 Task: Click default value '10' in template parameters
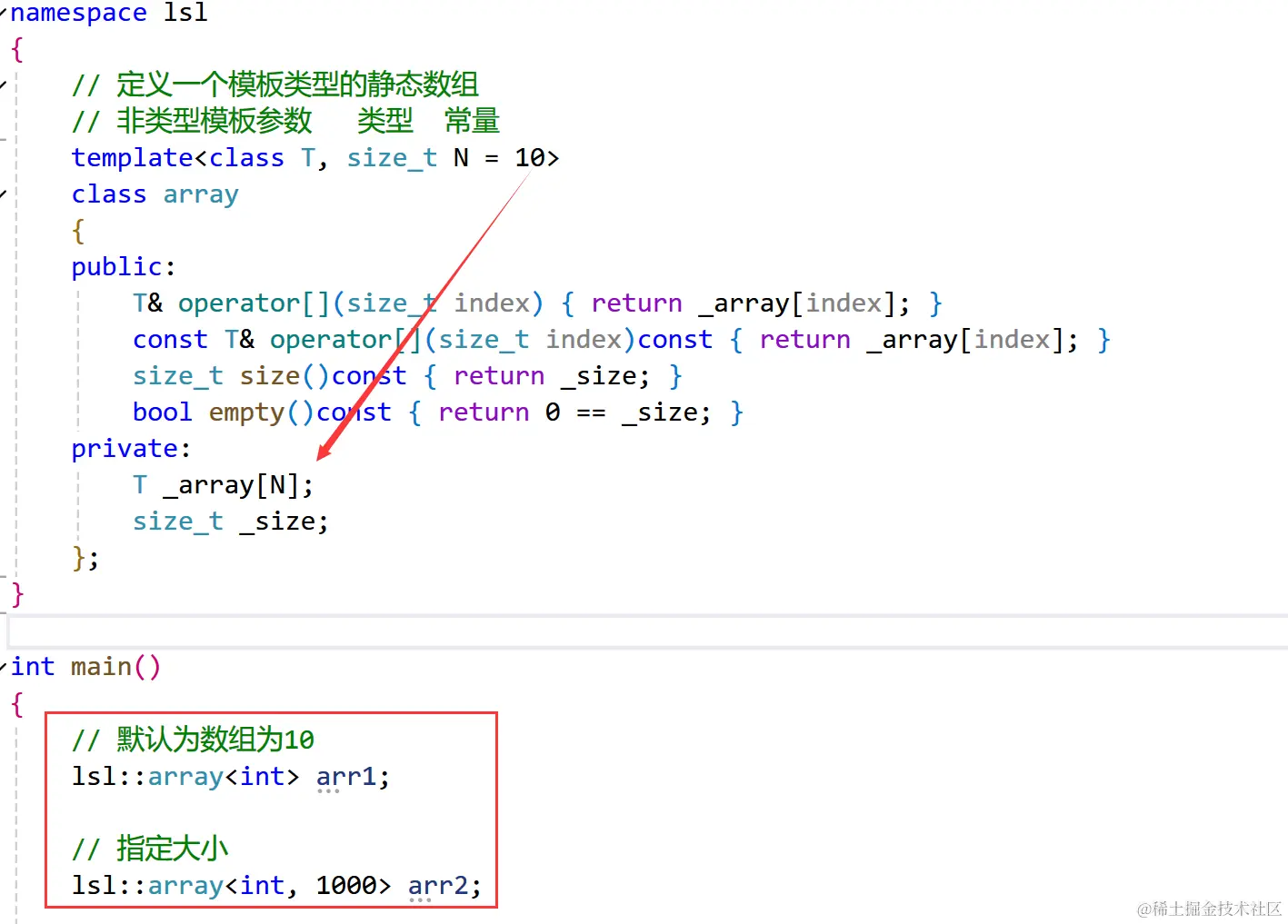click(530, 158)
